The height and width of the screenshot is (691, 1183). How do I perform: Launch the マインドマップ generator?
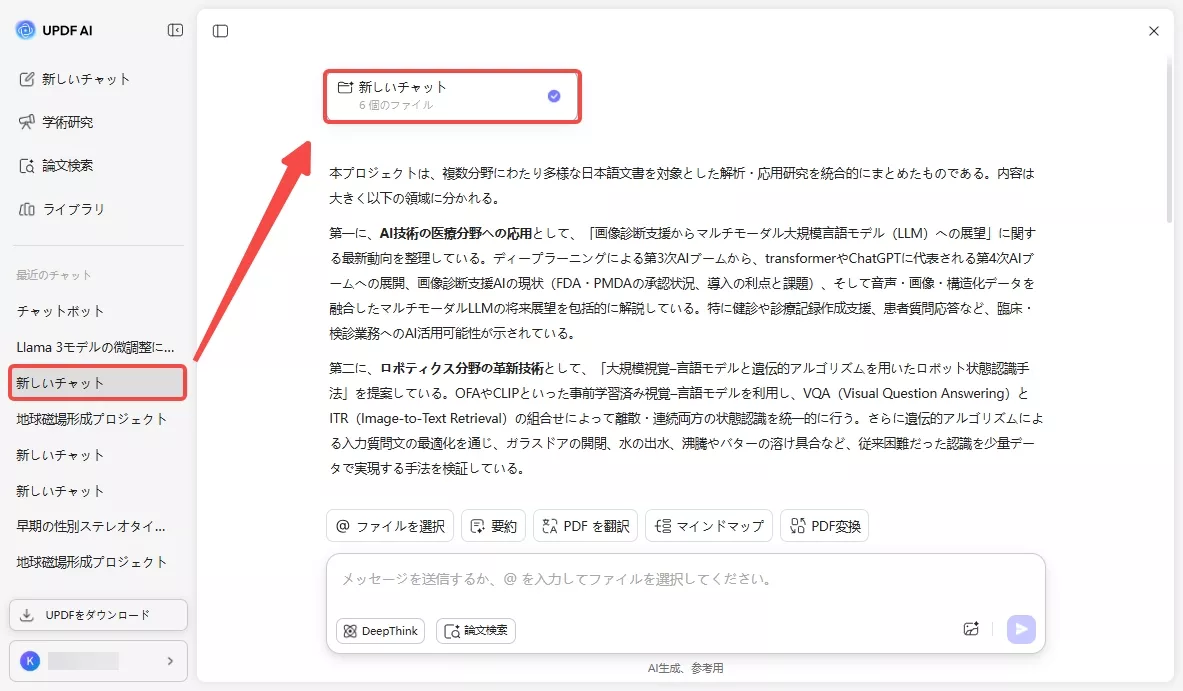tap(709, 525)
